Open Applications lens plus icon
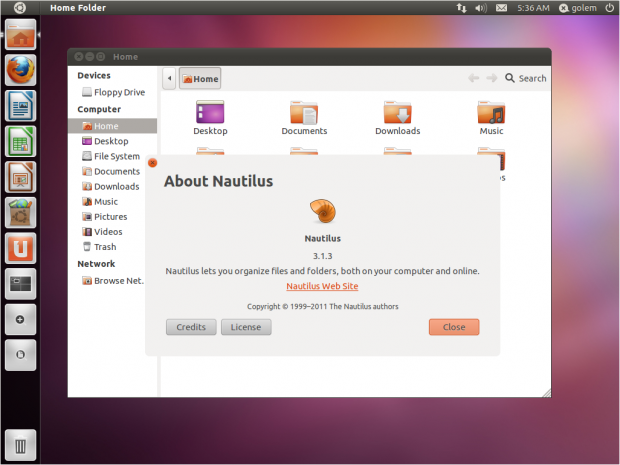 tap(21, 319)
